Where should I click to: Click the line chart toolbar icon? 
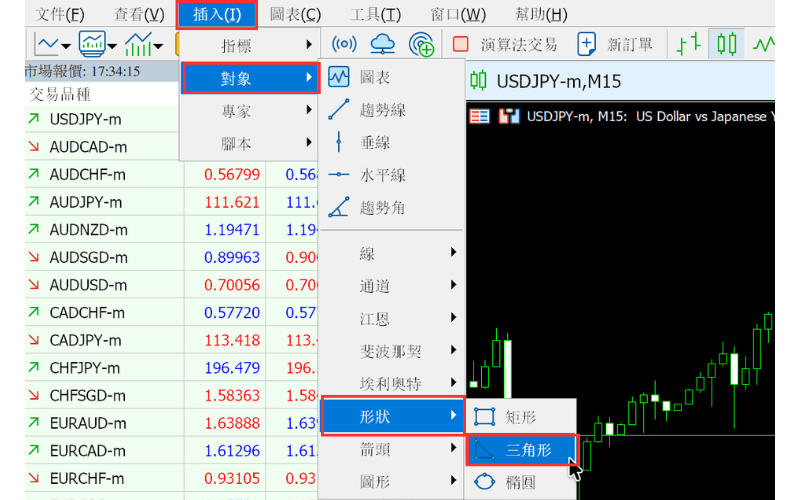[x=47, y=44]
